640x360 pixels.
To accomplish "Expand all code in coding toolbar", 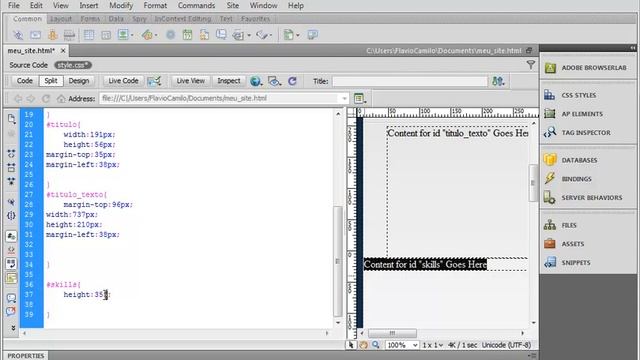I will pos(11,181).
